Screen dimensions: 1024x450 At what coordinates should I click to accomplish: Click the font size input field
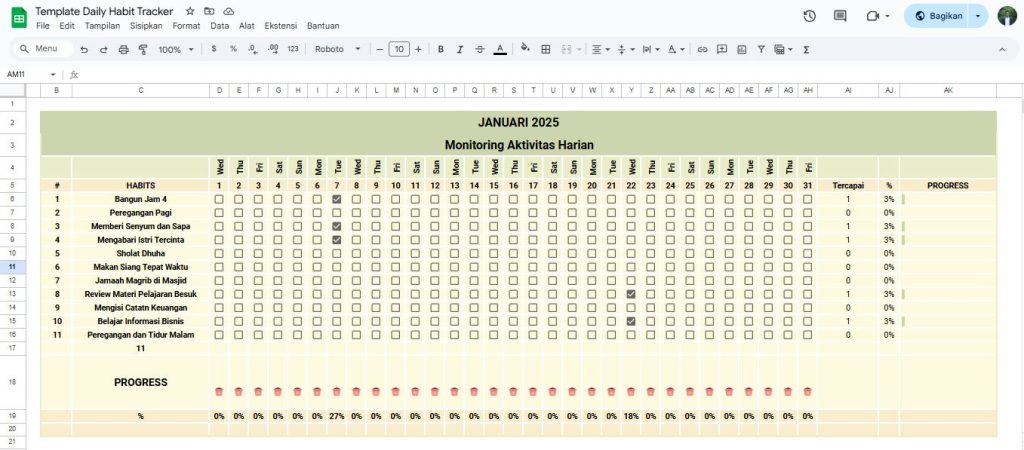click(x=398, y=49)
